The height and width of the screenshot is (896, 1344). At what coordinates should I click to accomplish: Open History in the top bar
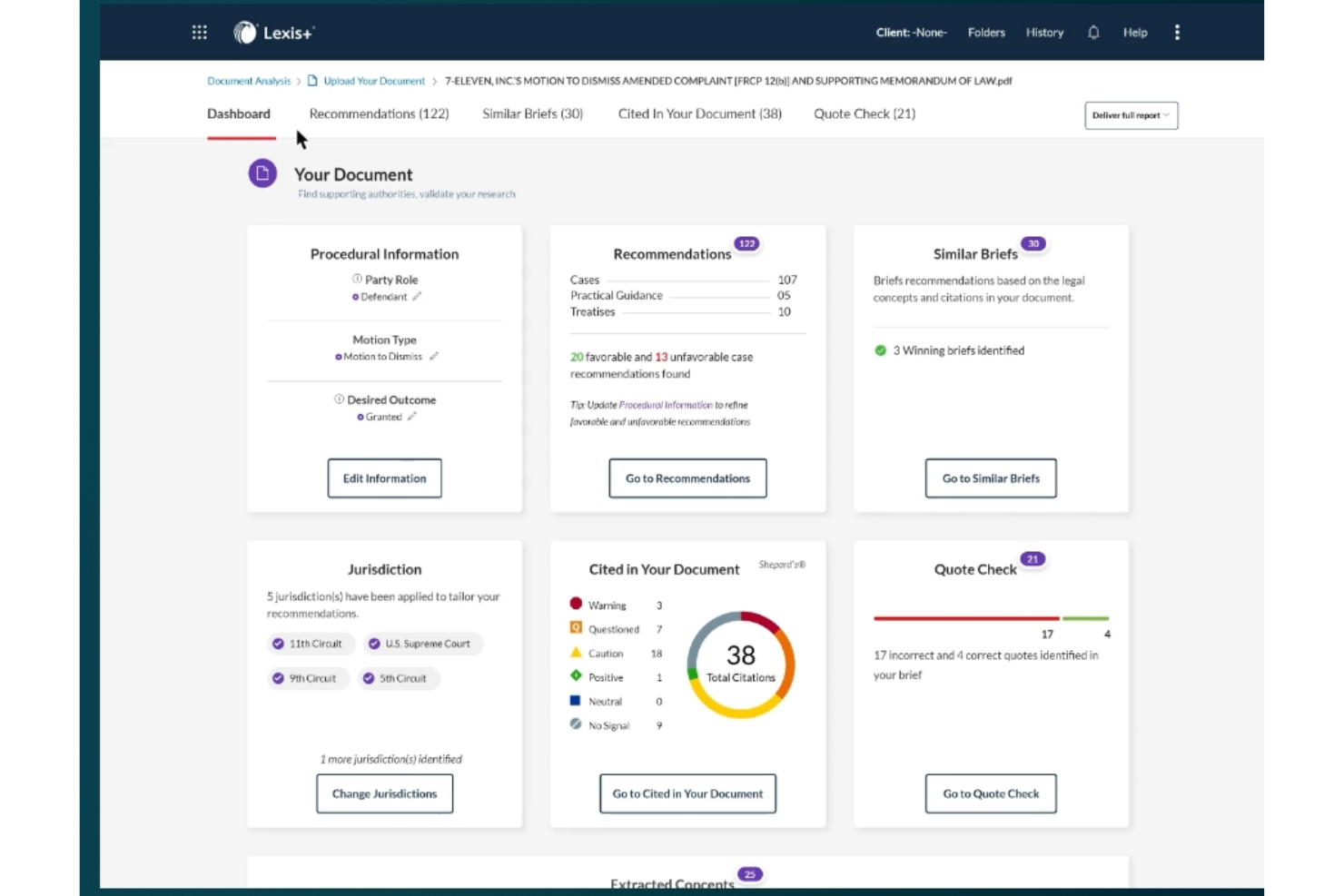(x=1044, y=33)
